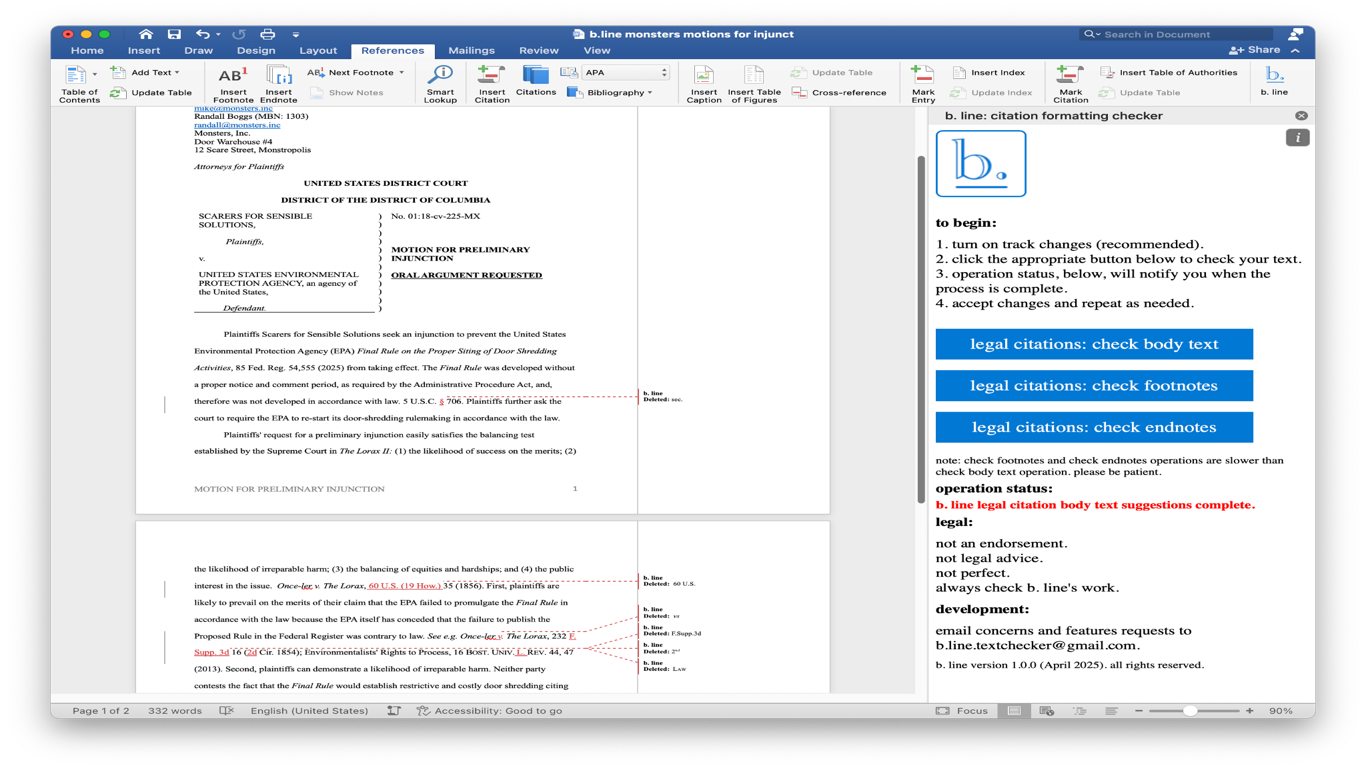Insert a footnote with AB1 icon
The height and width of the screenshot is (768, 1366).
(x=233, y=84)
